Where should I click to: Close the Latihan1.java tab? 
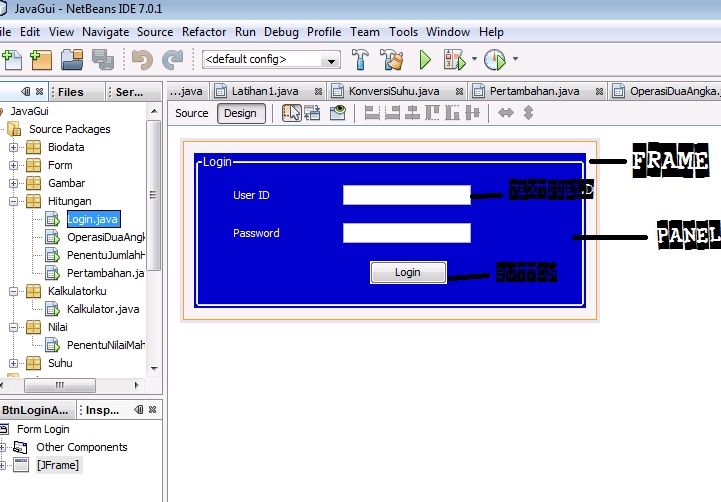point(318,92)
